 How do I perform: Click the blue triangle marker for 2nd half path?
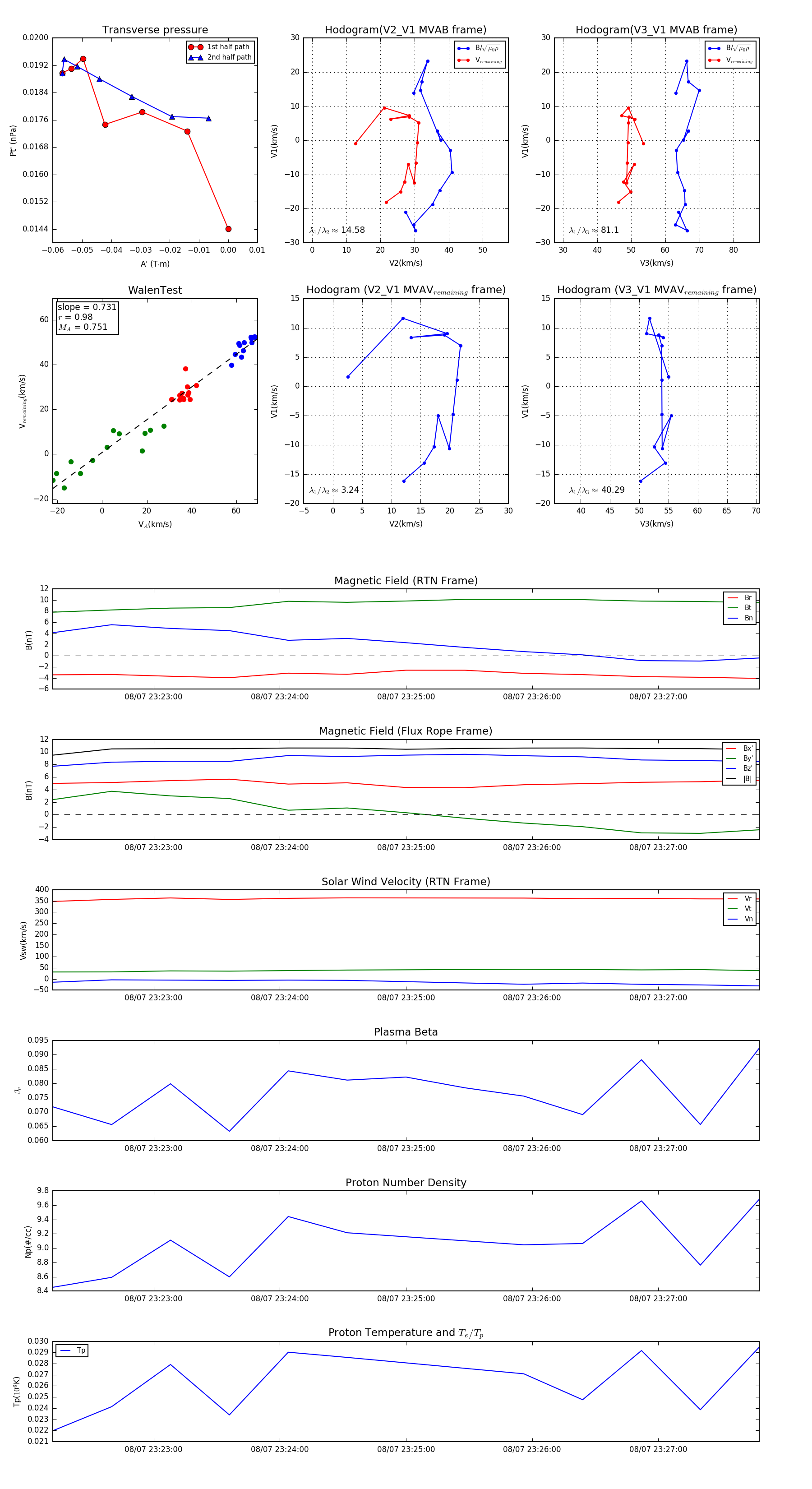[195, 57]
